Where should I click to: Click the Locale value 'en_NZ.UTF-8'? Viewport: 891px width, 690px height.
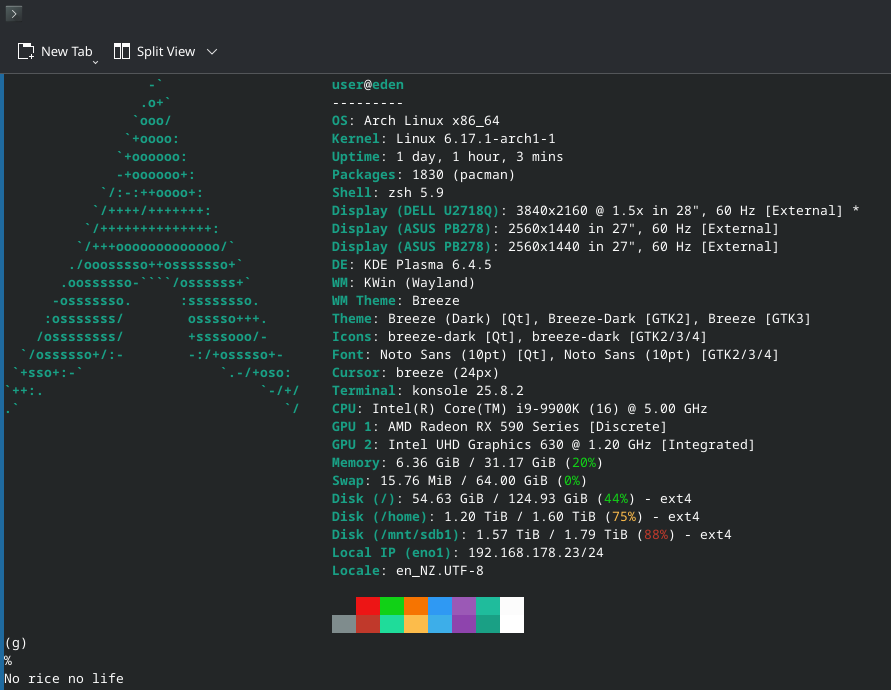439,571
